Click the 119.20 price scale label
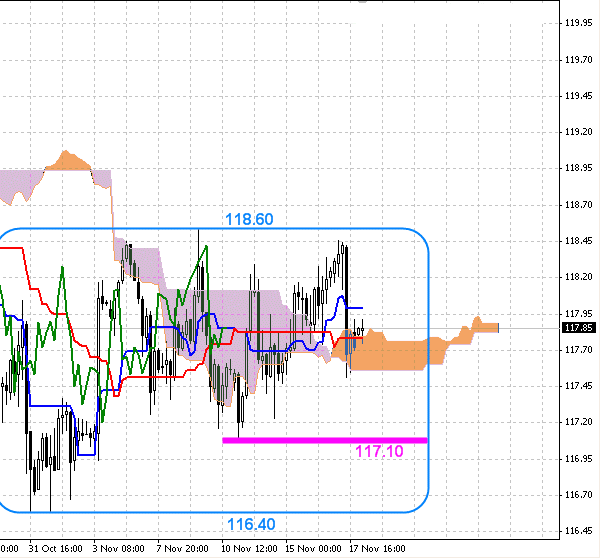 (579, 132)
